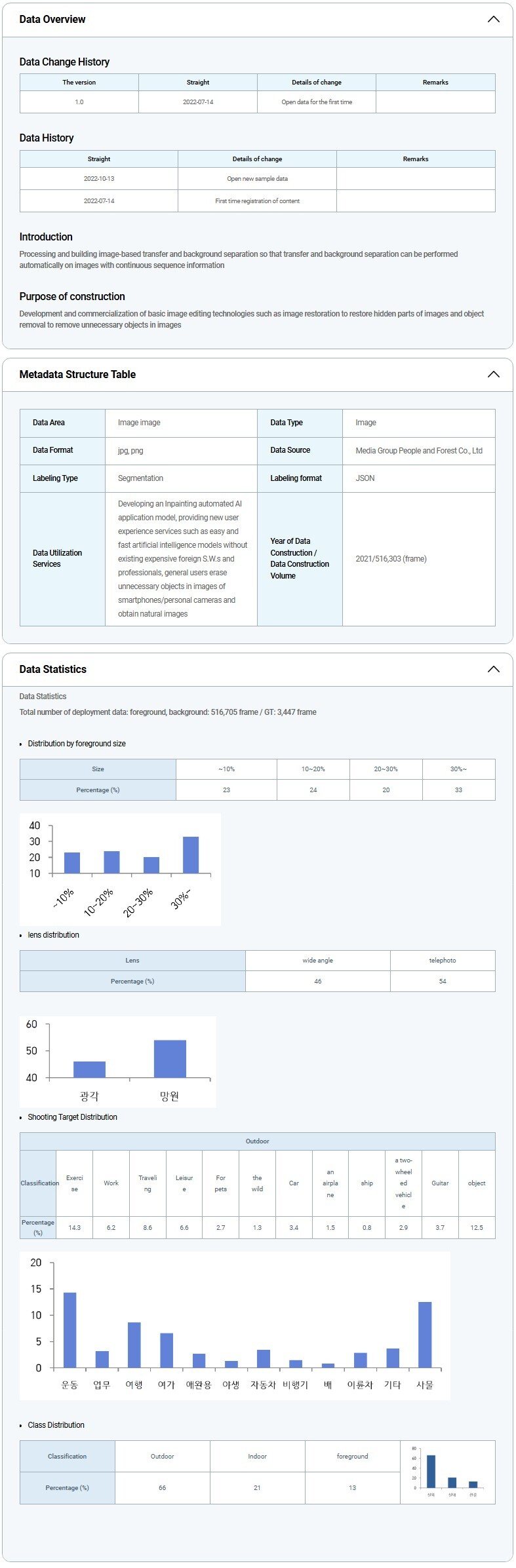The height and width of the screenshot is (1568, 516).
Task: Select the '2021/516,303 (frame)' value cell
Action: (391, 559)
